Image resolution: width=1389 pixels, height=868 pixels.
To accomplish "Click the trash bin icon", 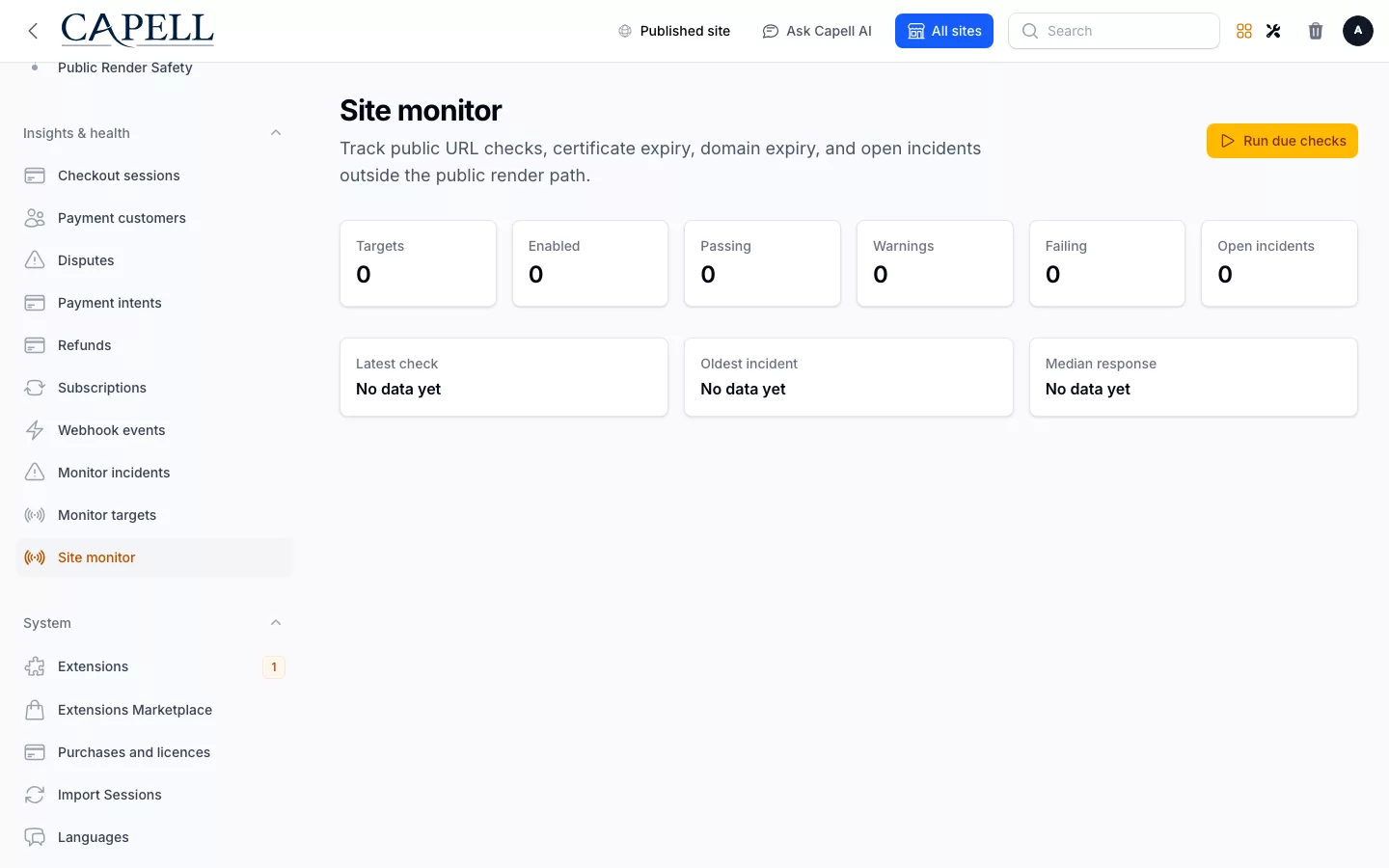I will 1316,31.
